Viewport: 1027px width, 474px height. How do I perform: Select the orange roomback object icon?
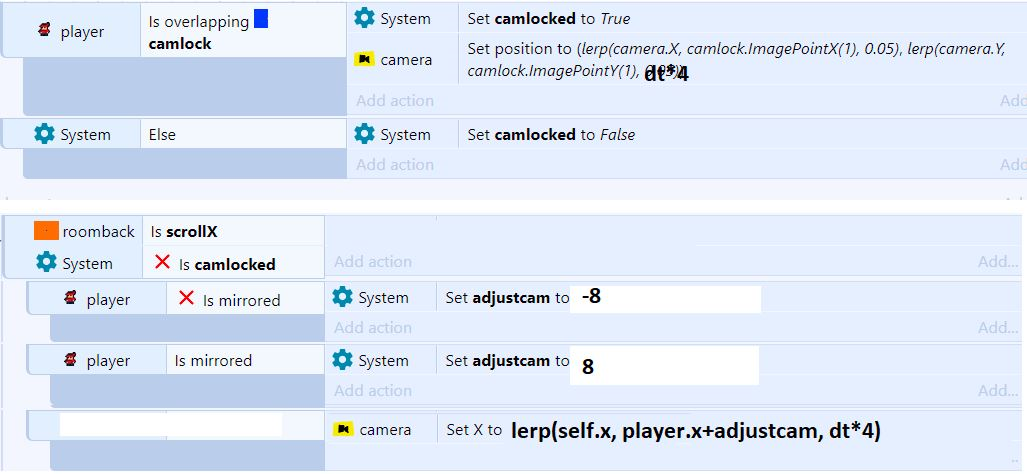tap(46, 230)
